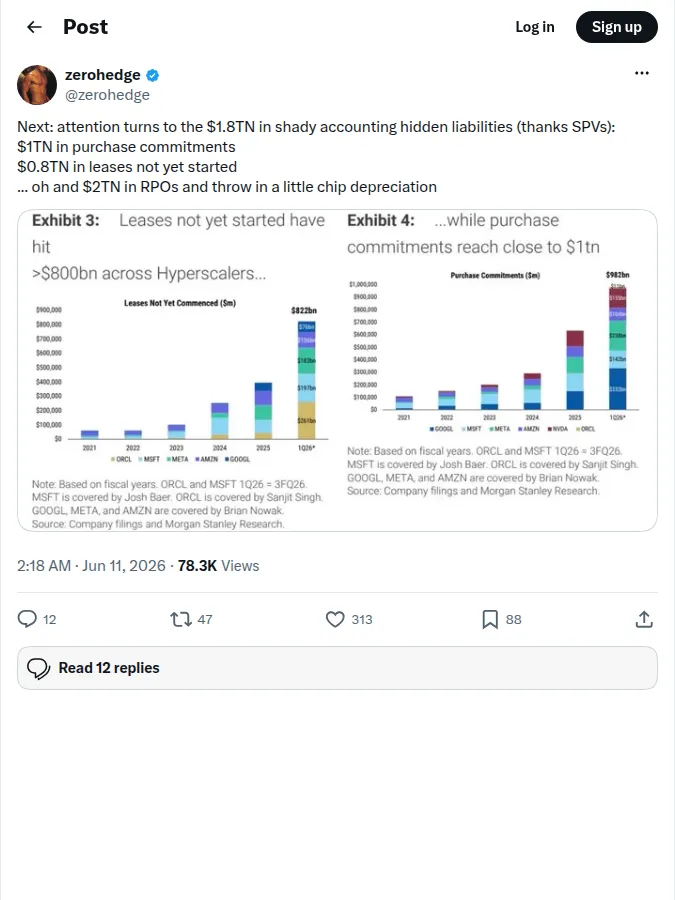Open the Exhibit 3 leases chart image
Image resolution: width=675 pixels, height=900 pixels.
[x=177, y=371]
